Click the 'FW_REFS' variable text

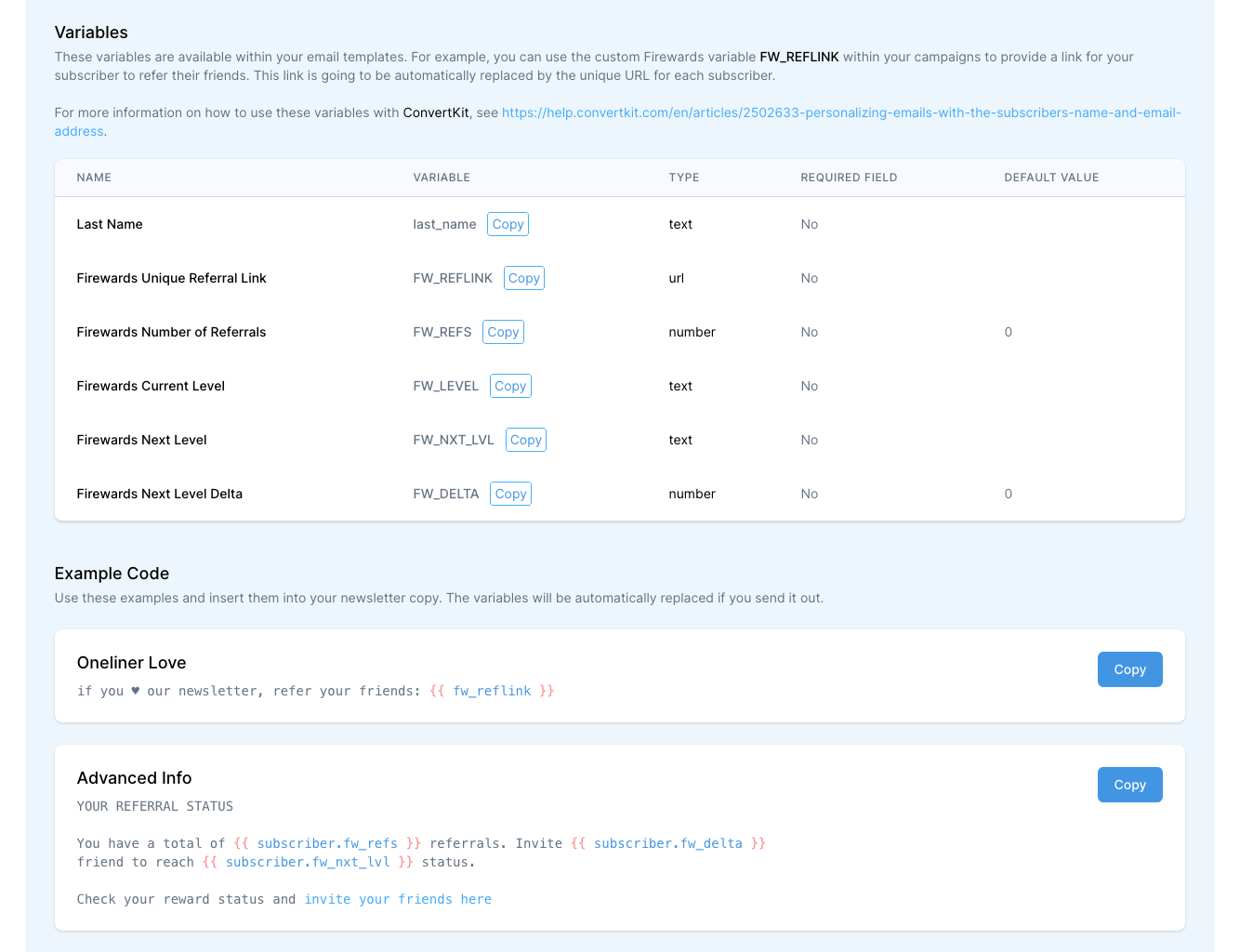click(442, 332)
